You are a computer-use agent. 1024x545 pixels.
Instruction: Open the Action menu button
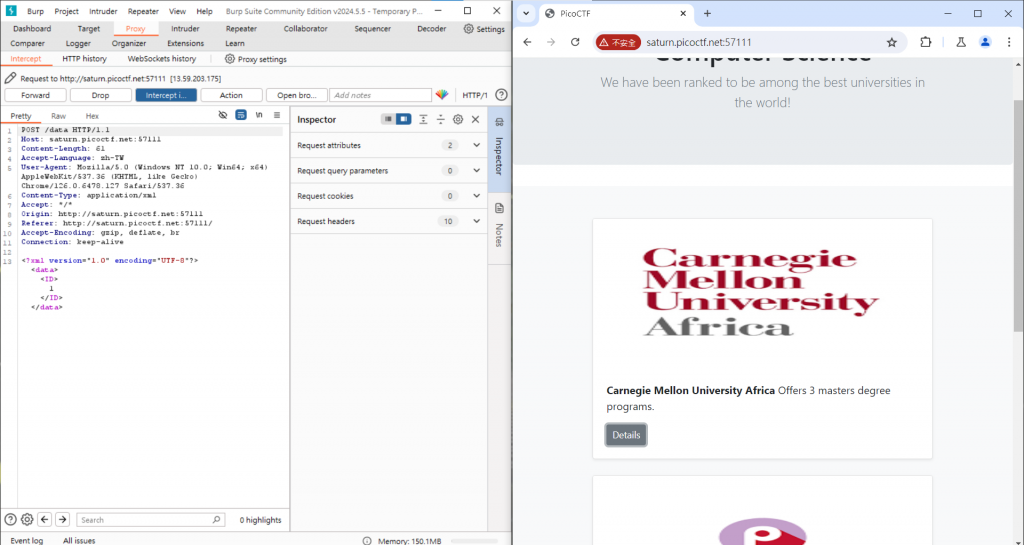pyautogui.click(x=231, y=95)
